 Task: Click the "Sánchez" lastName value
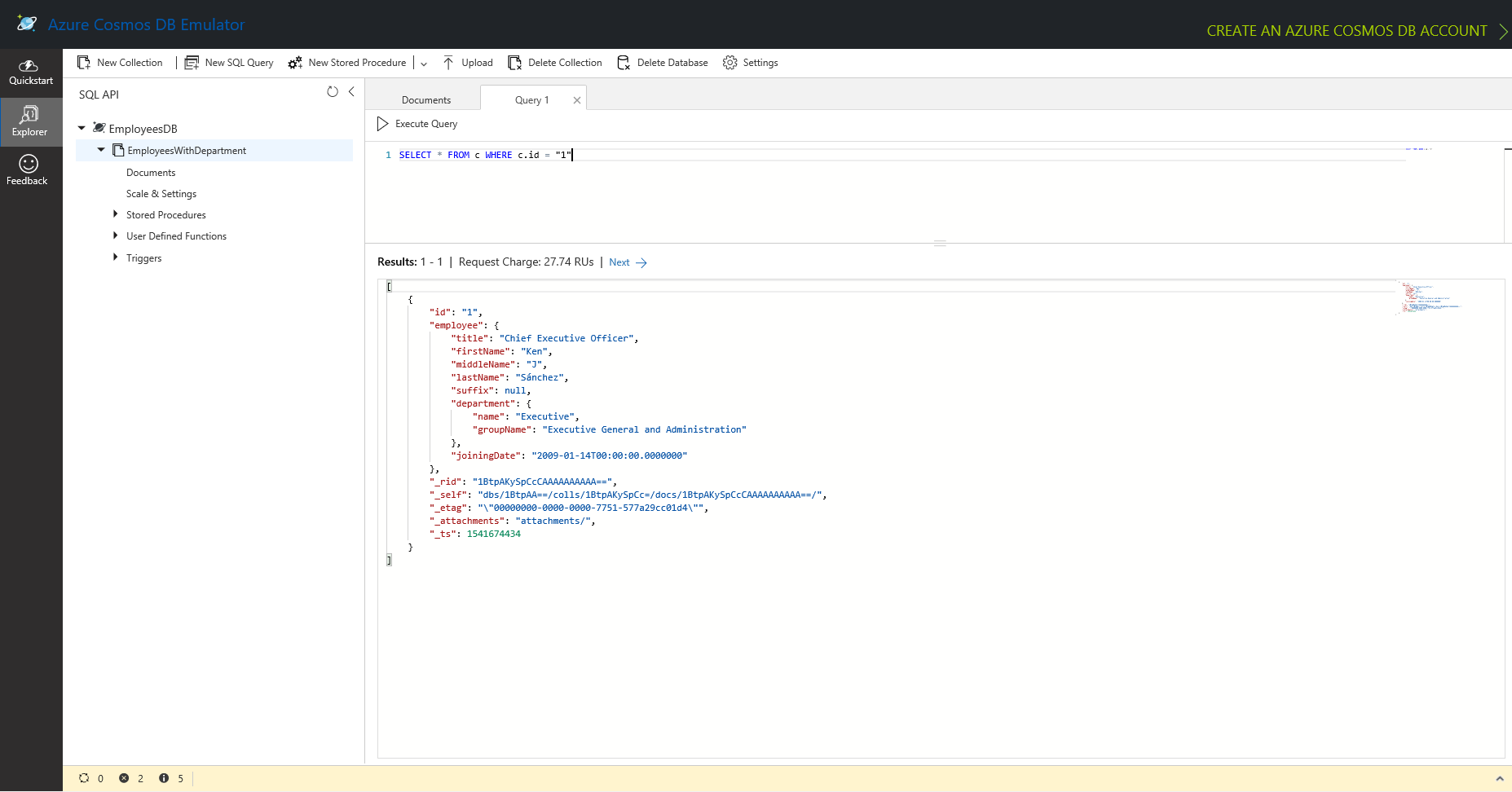[x=540, y=377]
